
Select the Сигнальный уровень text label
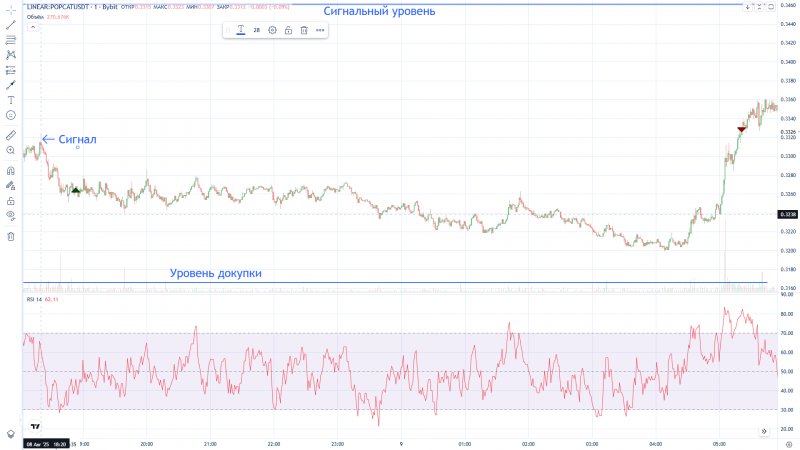click(379, 11)
